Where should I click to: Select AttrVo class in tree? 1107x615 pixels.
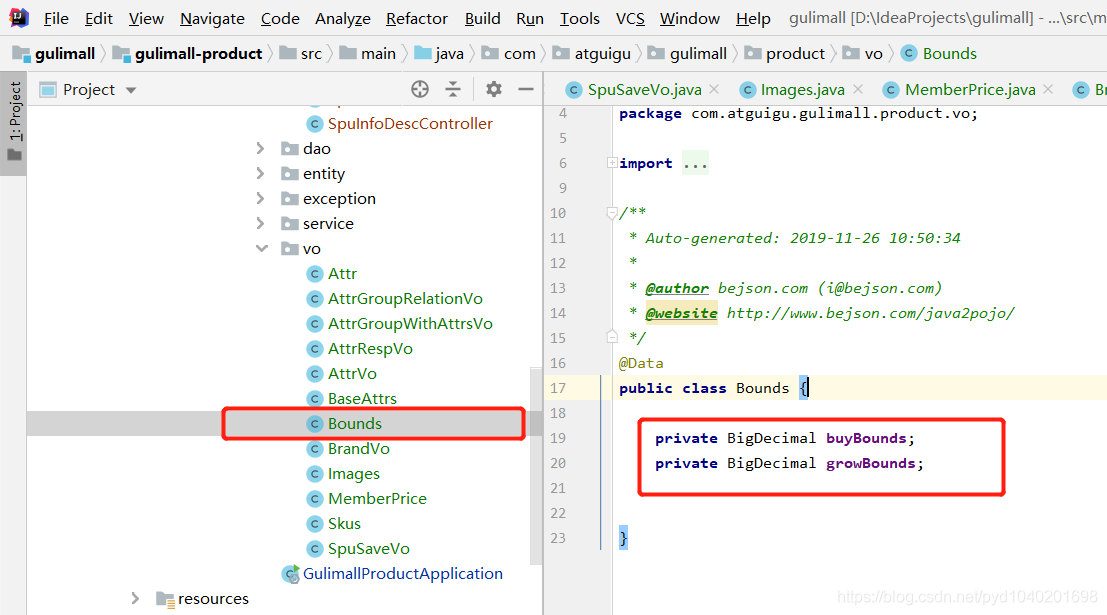352,374
